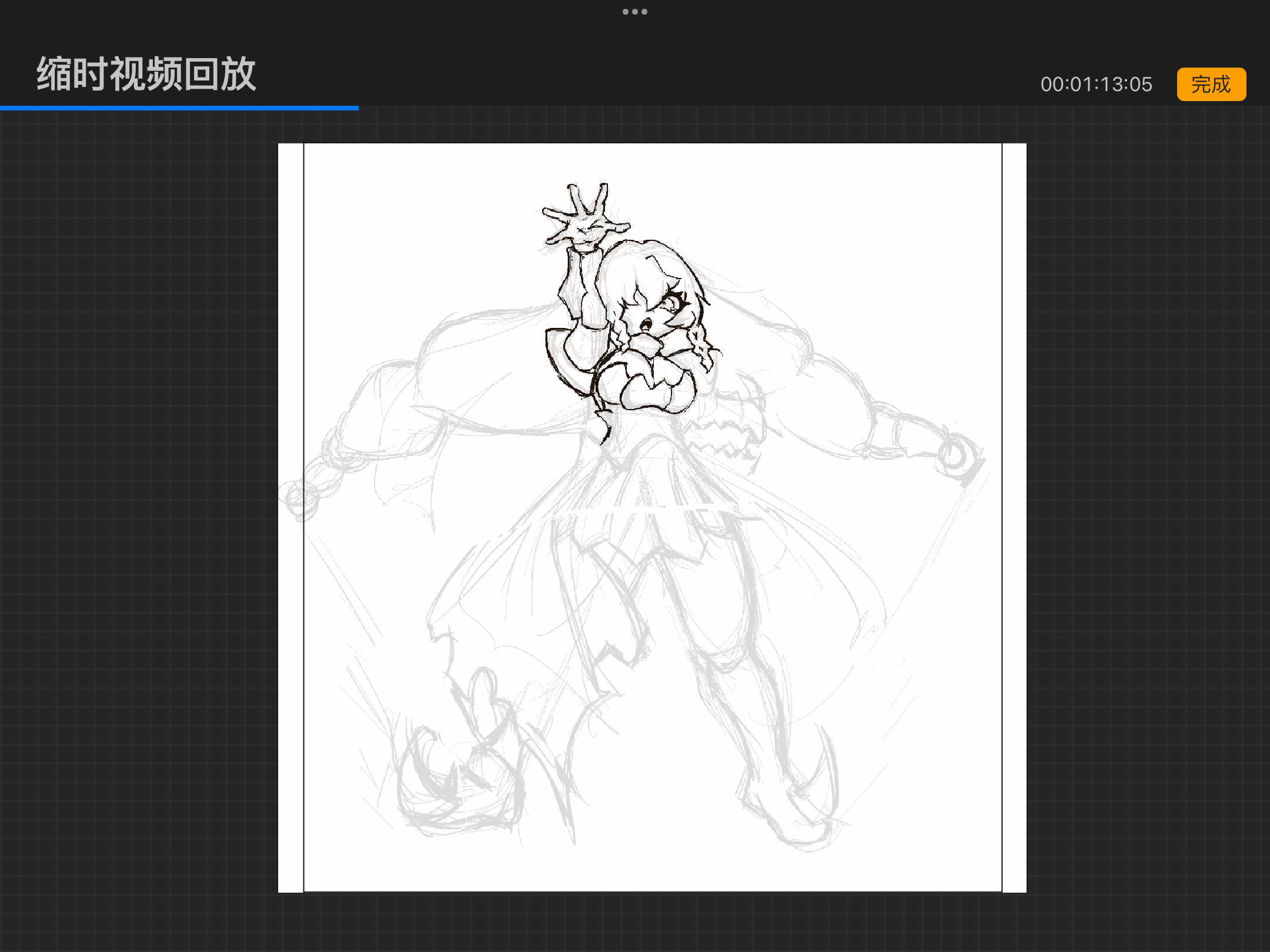1270x952 pixels.
Task: Click the 00:01:13:05 timestamp
Action: (x=1095, y=85)
